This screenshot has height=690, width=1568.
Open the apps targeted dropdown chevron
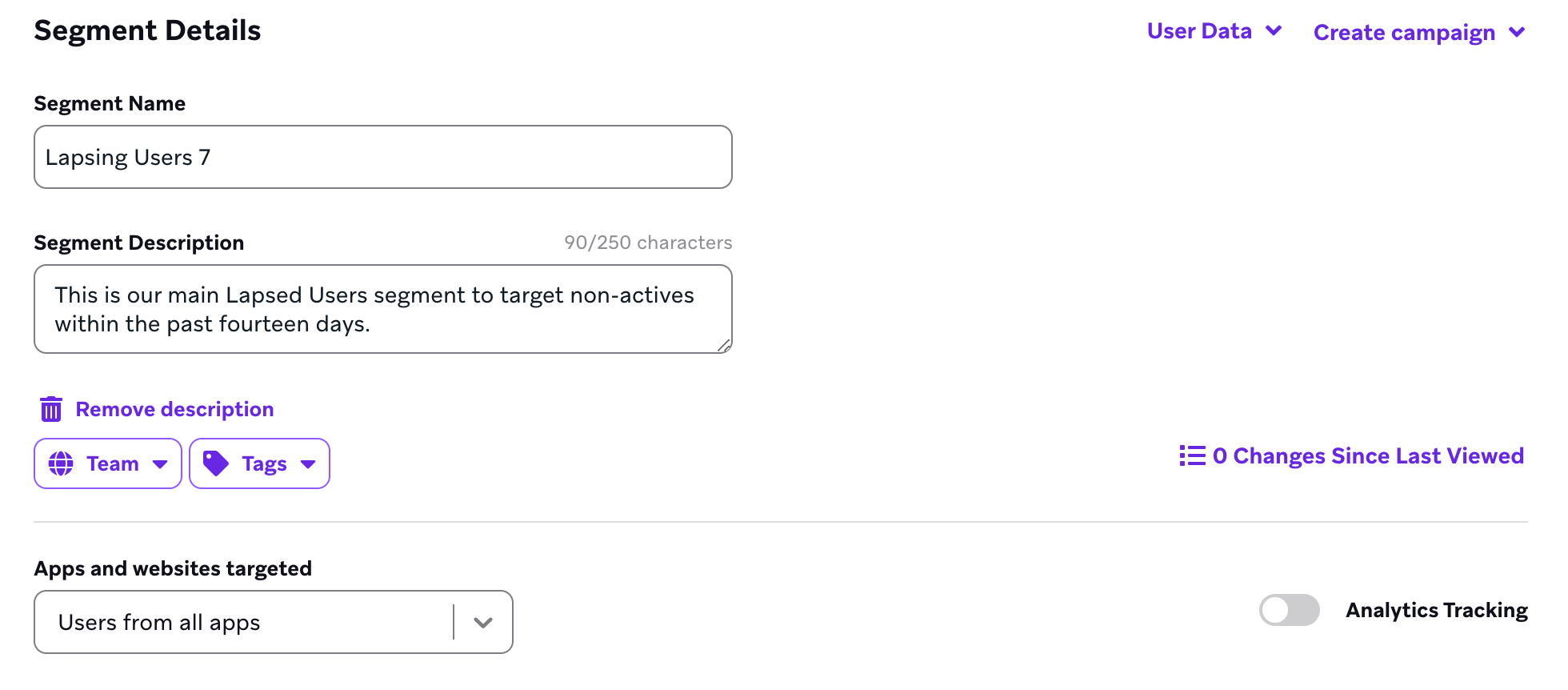tap(482, 623)
